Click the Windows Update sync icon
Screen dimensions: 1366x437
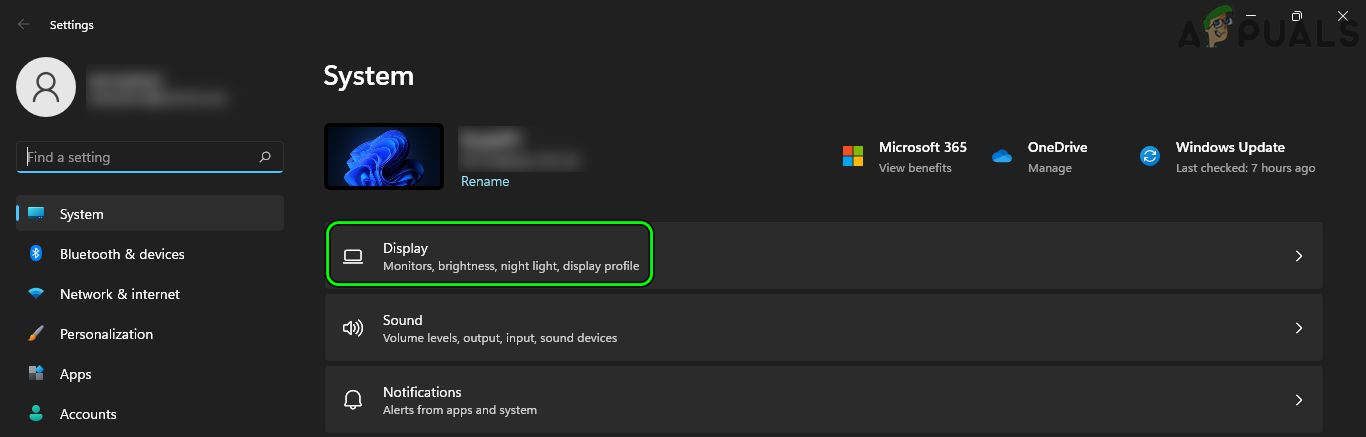pyautogui.click(x=1150, y=156)
